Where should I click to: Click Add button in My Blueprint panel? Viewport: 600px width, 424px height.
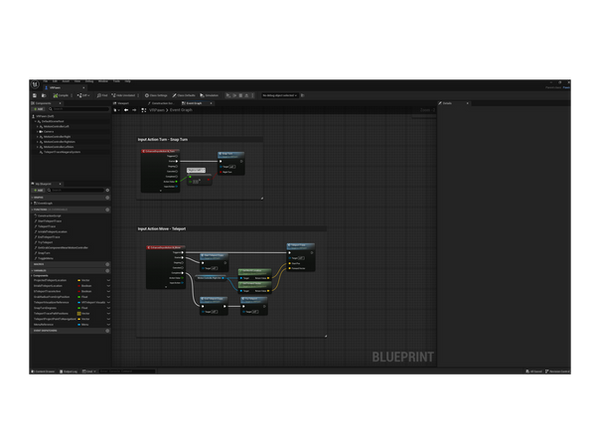(39, 190)
